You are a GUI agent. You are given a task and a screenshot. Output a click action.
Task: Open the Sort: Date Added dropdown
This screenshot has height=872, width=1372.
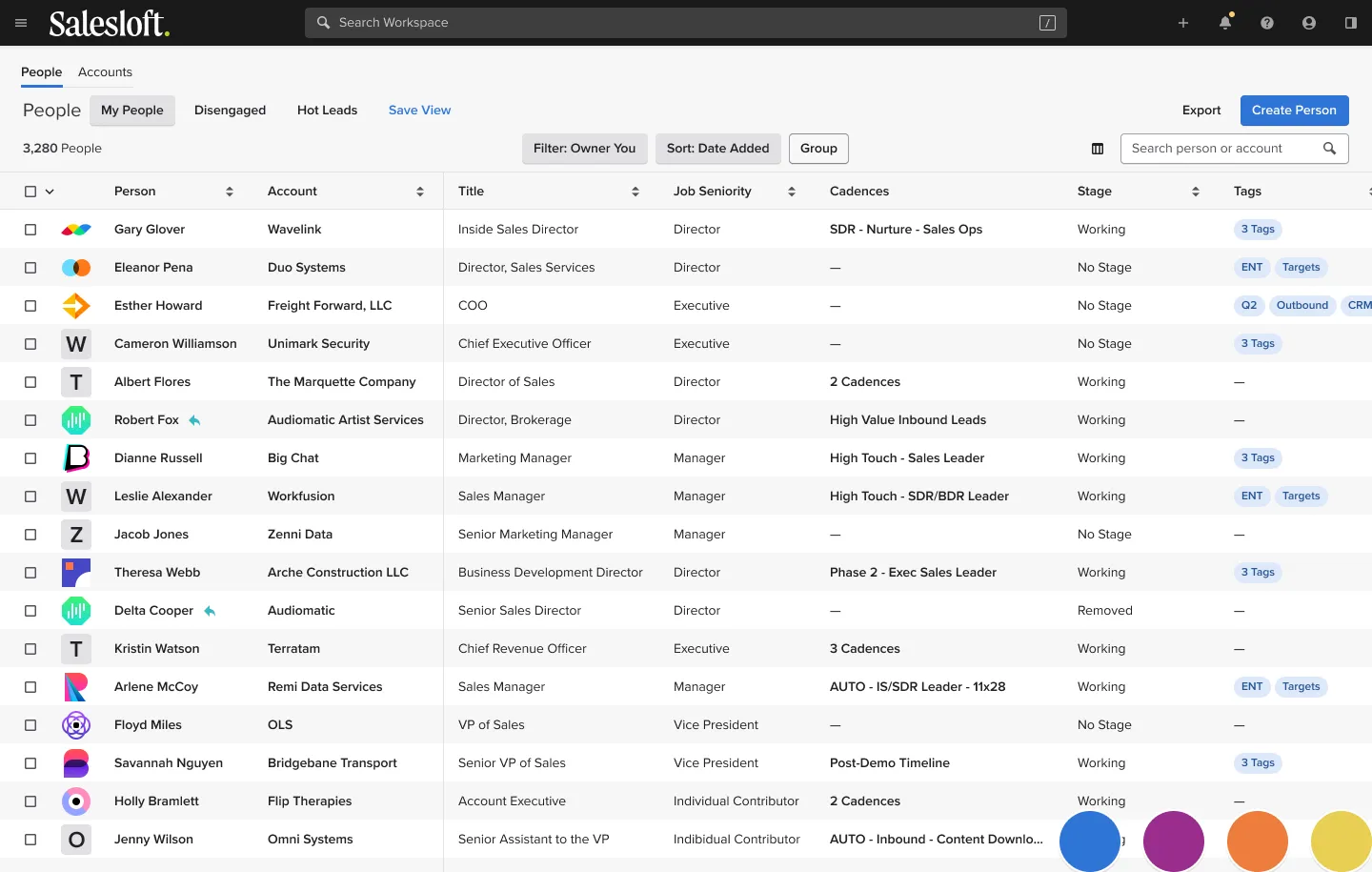[x=717, y=149]
